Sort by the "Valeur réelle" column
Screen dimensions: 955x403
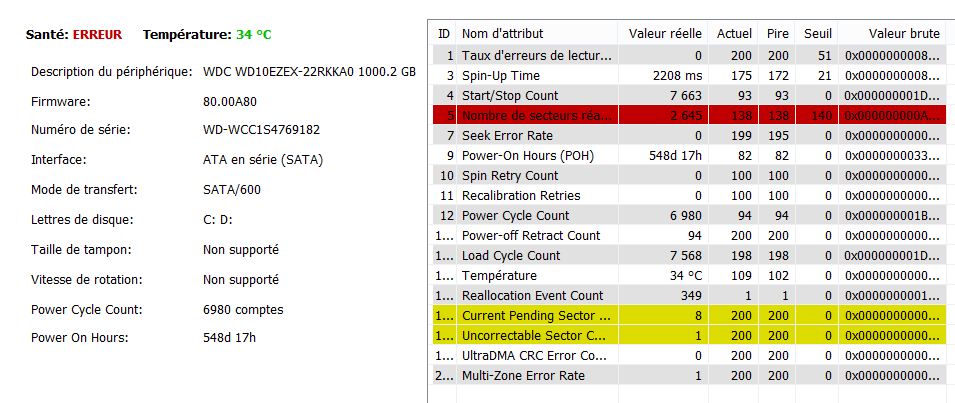click(665, 33)
